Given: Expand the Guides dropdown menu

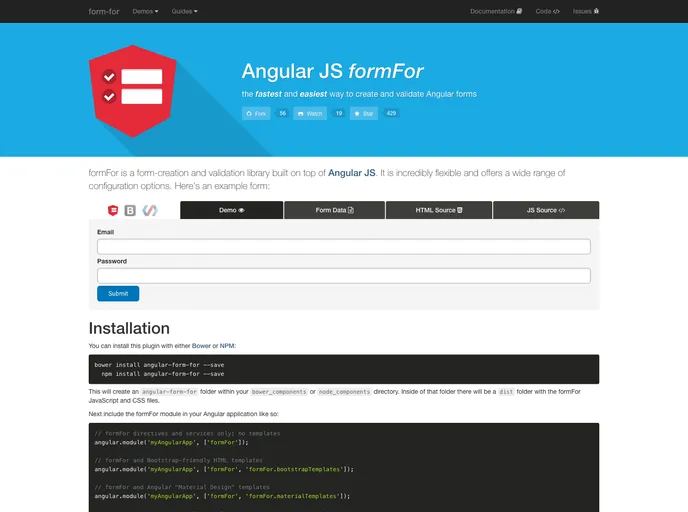Looking at the screenshot, I should (184, 11).
